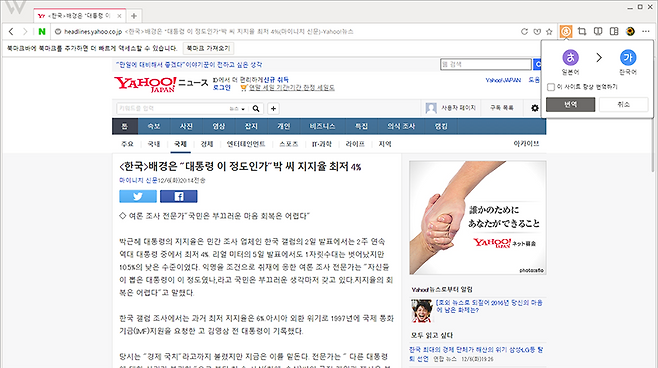
Task: Select the 톱 tab in blue navigation bar
Action: tap(125, 126)
